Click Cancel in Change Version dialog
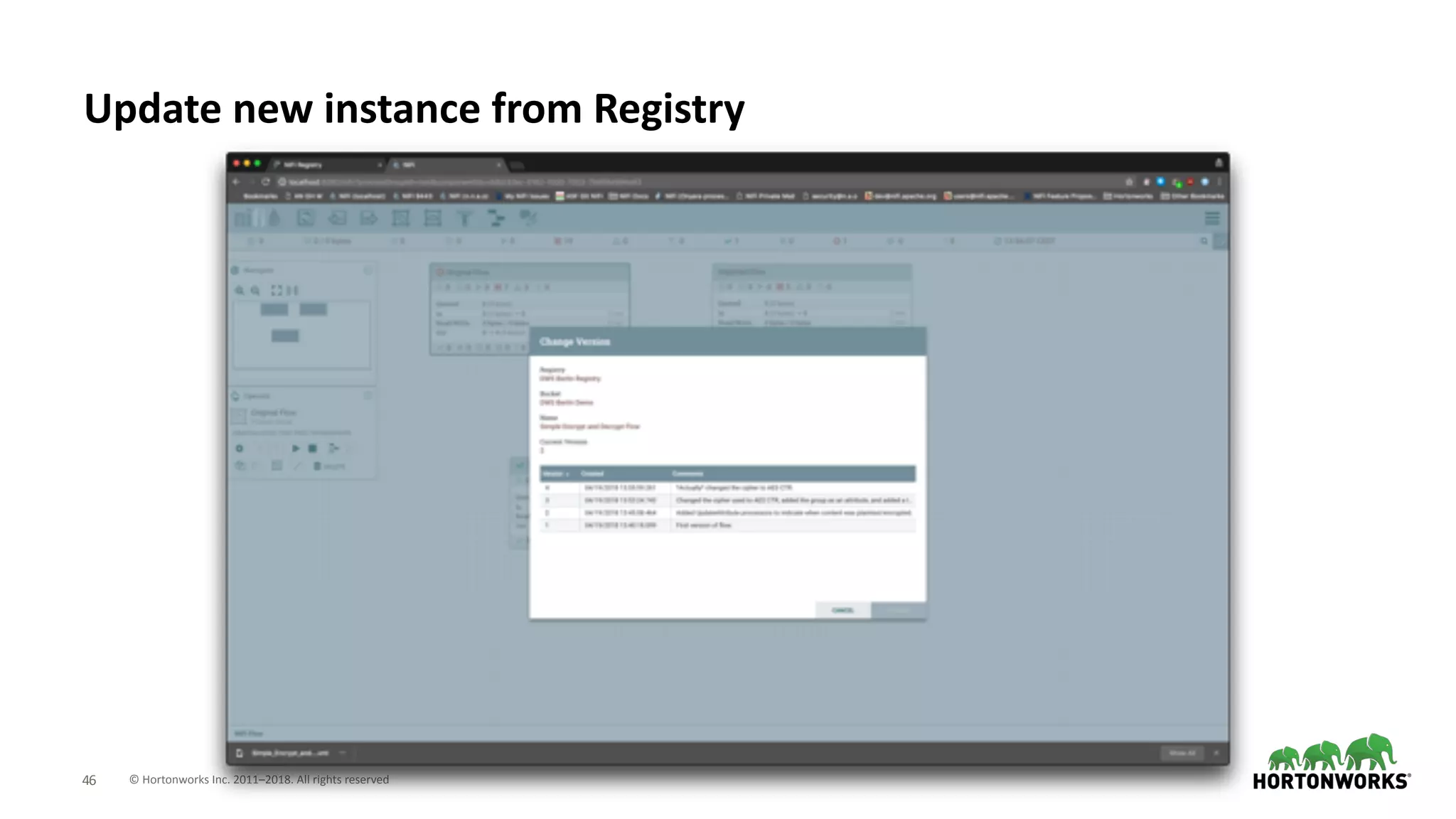Screen dimensions: 1456x819 pos(842,611)
